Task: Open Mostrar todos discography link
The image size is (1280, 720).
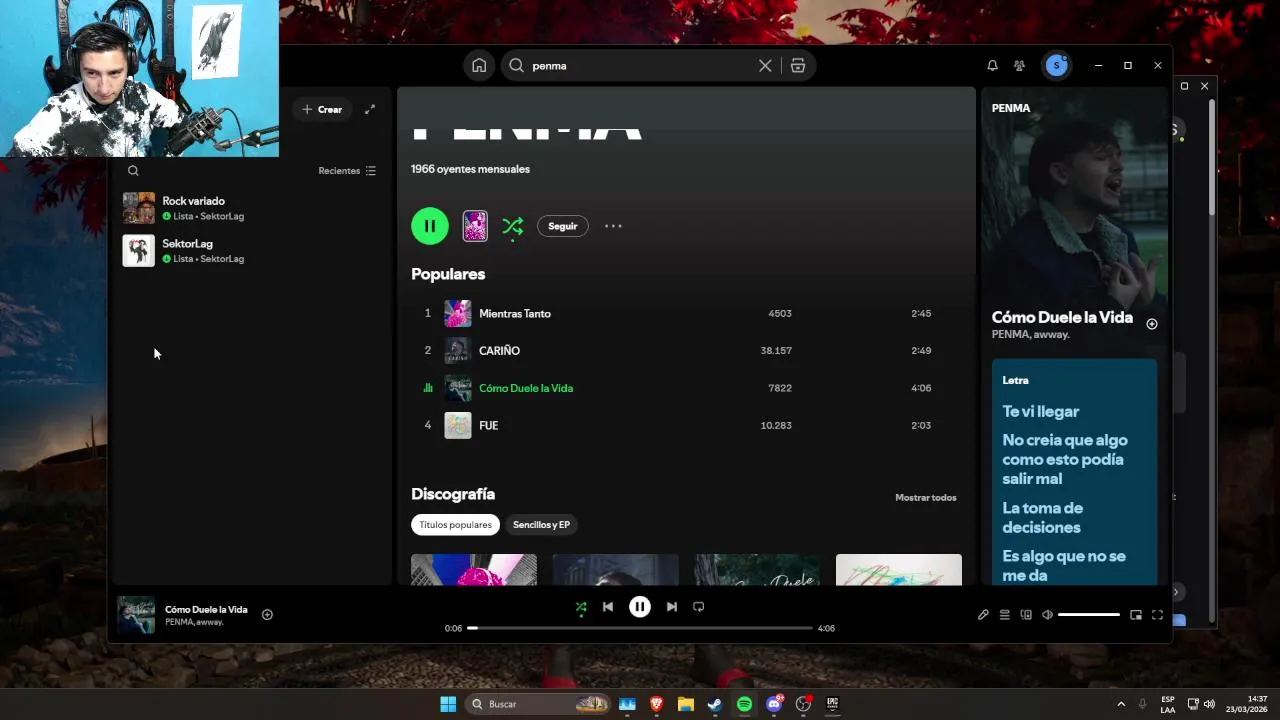Action: tap(925, 497)
